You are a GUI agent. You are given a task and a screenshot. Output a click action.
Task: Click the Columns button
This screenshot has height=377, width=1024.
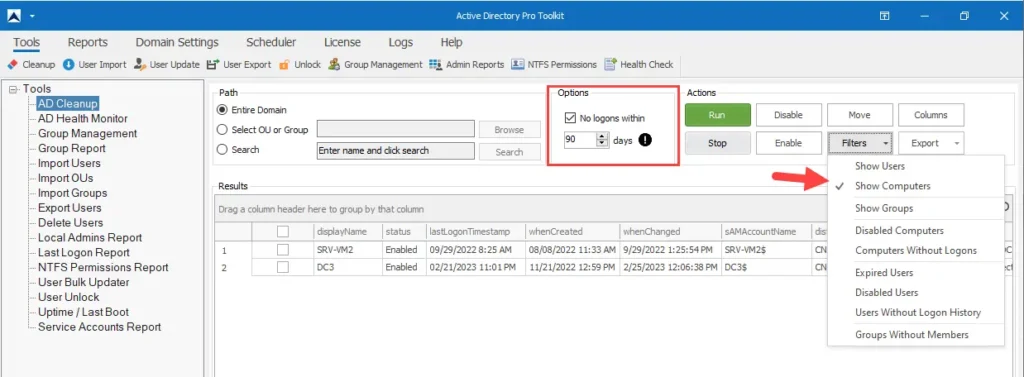coord(931,115)
